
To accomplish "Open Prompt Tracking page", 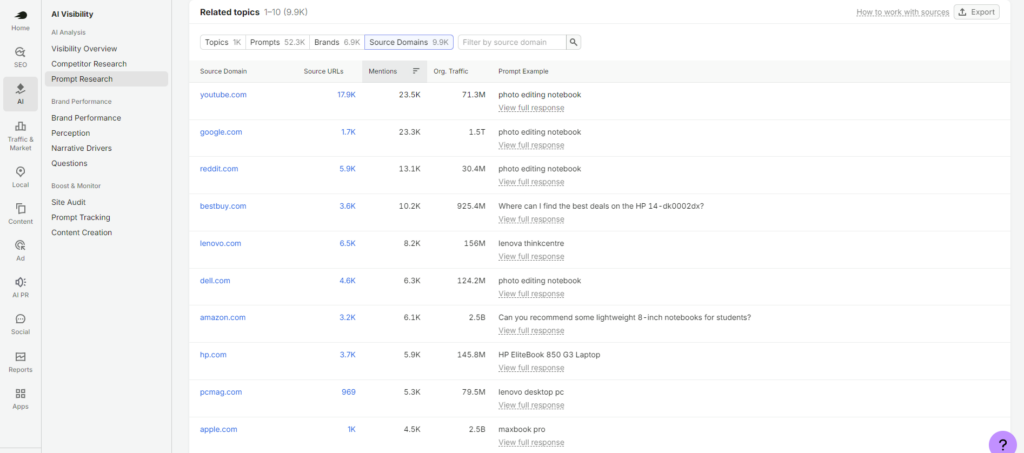I will pos(81,217).
